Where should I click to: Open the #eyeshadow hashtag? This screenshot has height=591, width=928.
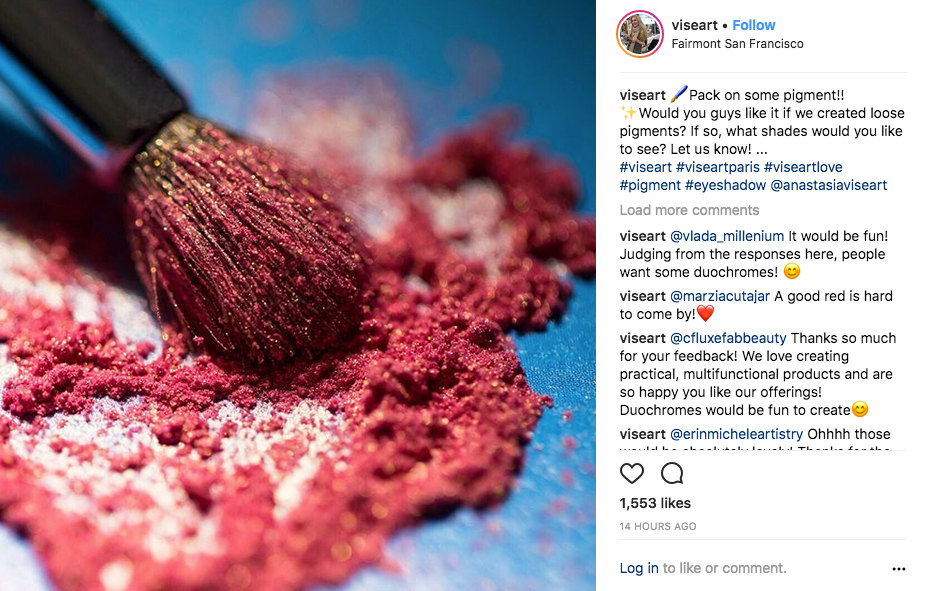pyautogui.click(x=726, y=185)
